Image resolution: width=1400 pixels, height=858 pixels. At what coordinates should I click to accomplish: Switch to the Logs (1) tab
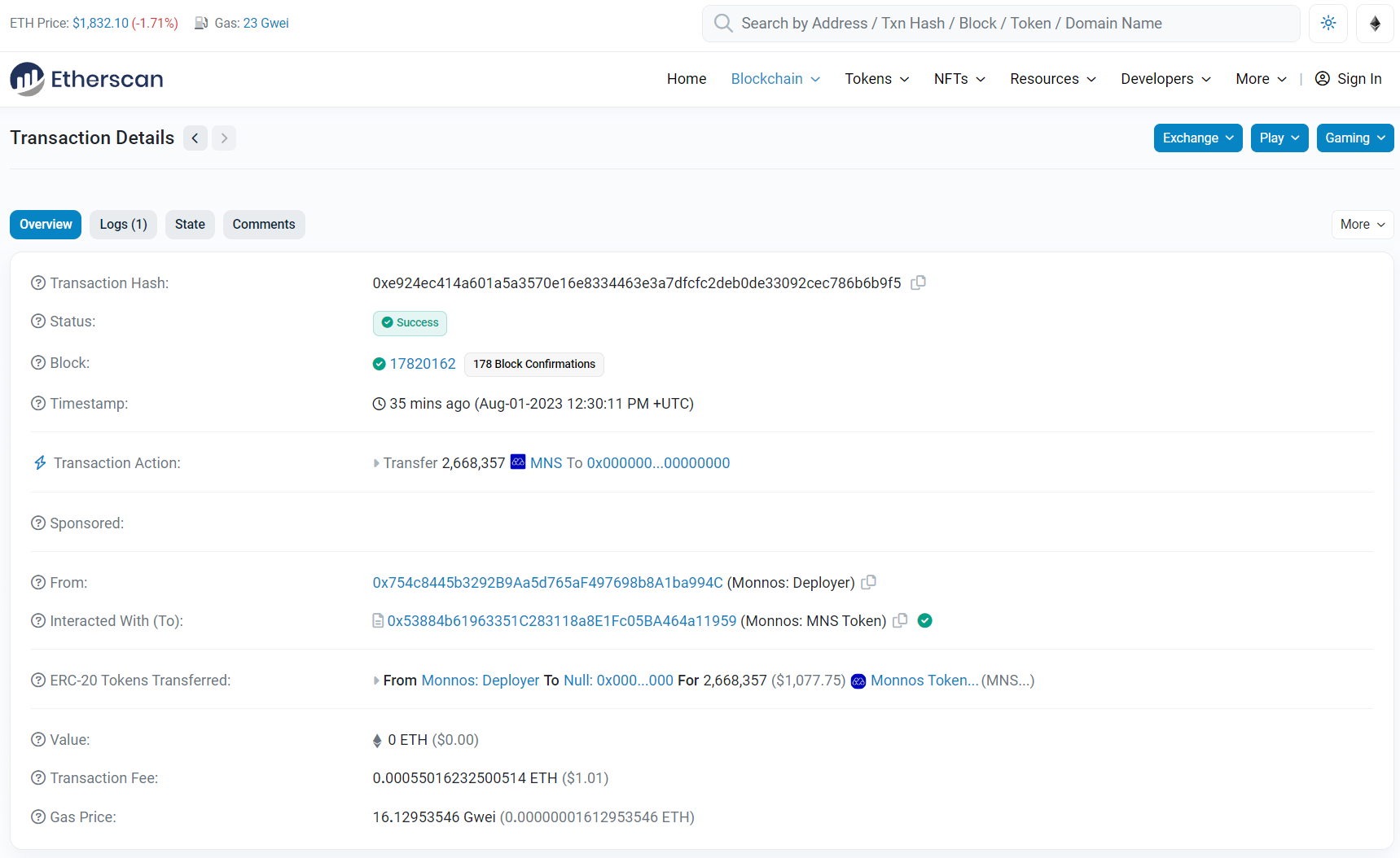click(123, 225)
